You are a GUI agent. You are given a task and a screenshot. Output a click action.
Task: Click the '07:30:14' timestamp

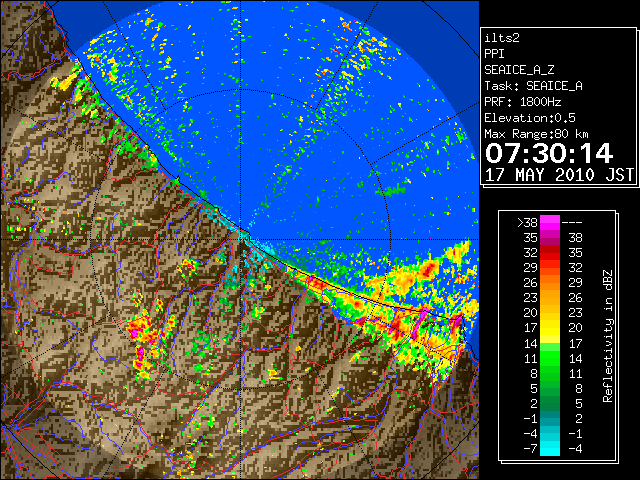click(x=549, y=153)
